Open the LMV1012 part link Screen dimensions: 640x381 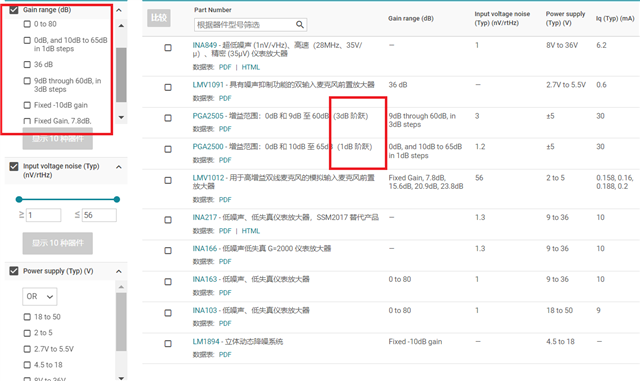click(208, 178)
